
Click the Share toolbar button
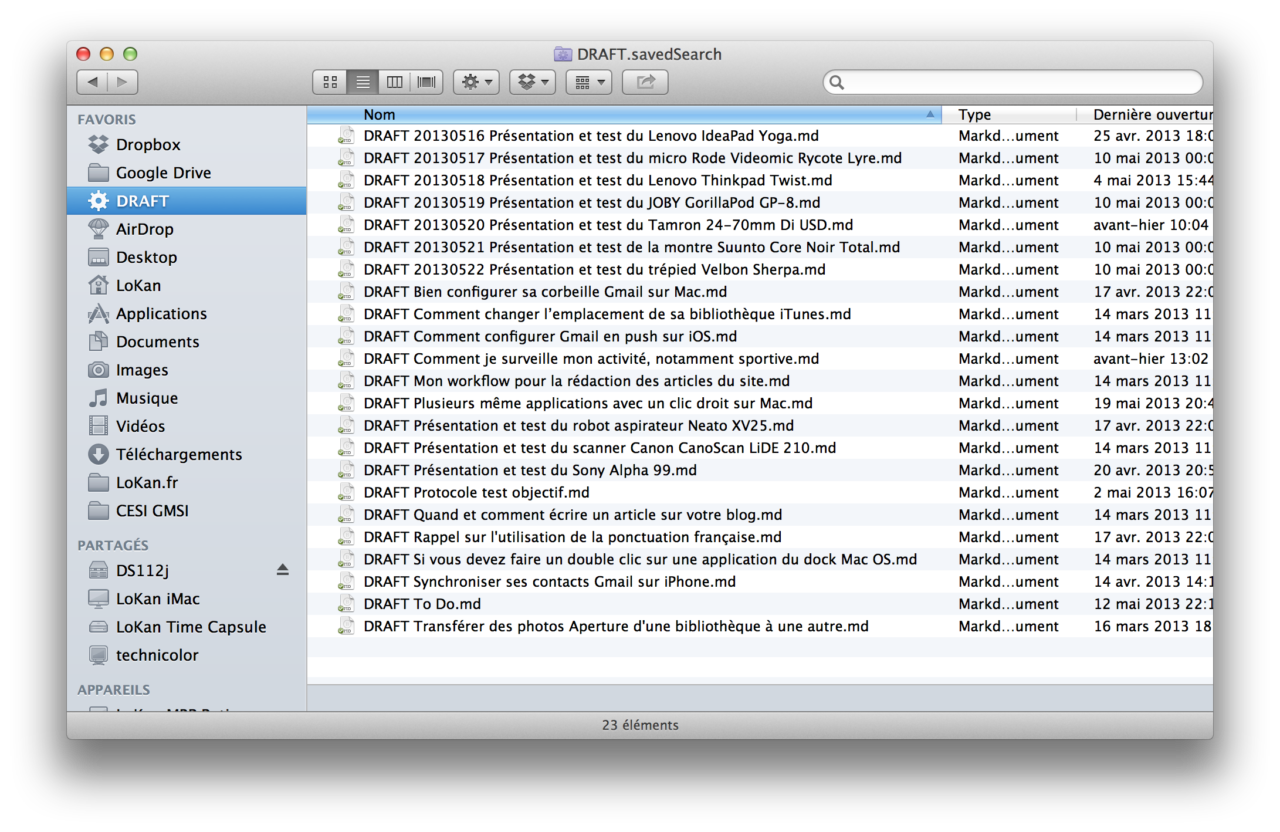point(645,82)
